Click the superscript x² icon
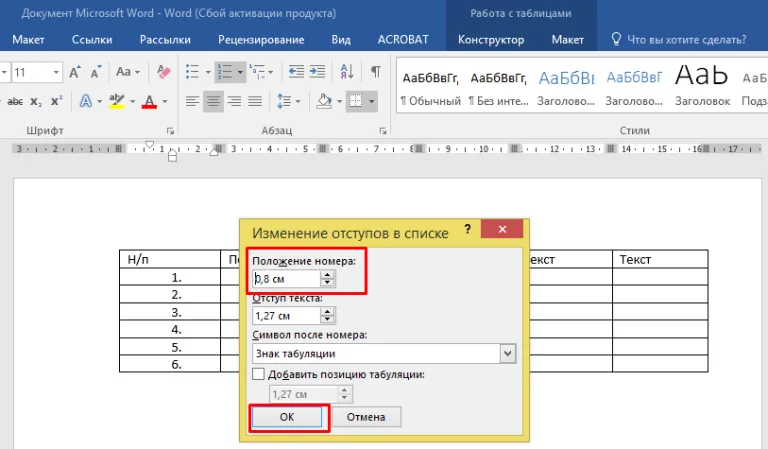 (57, 101)
